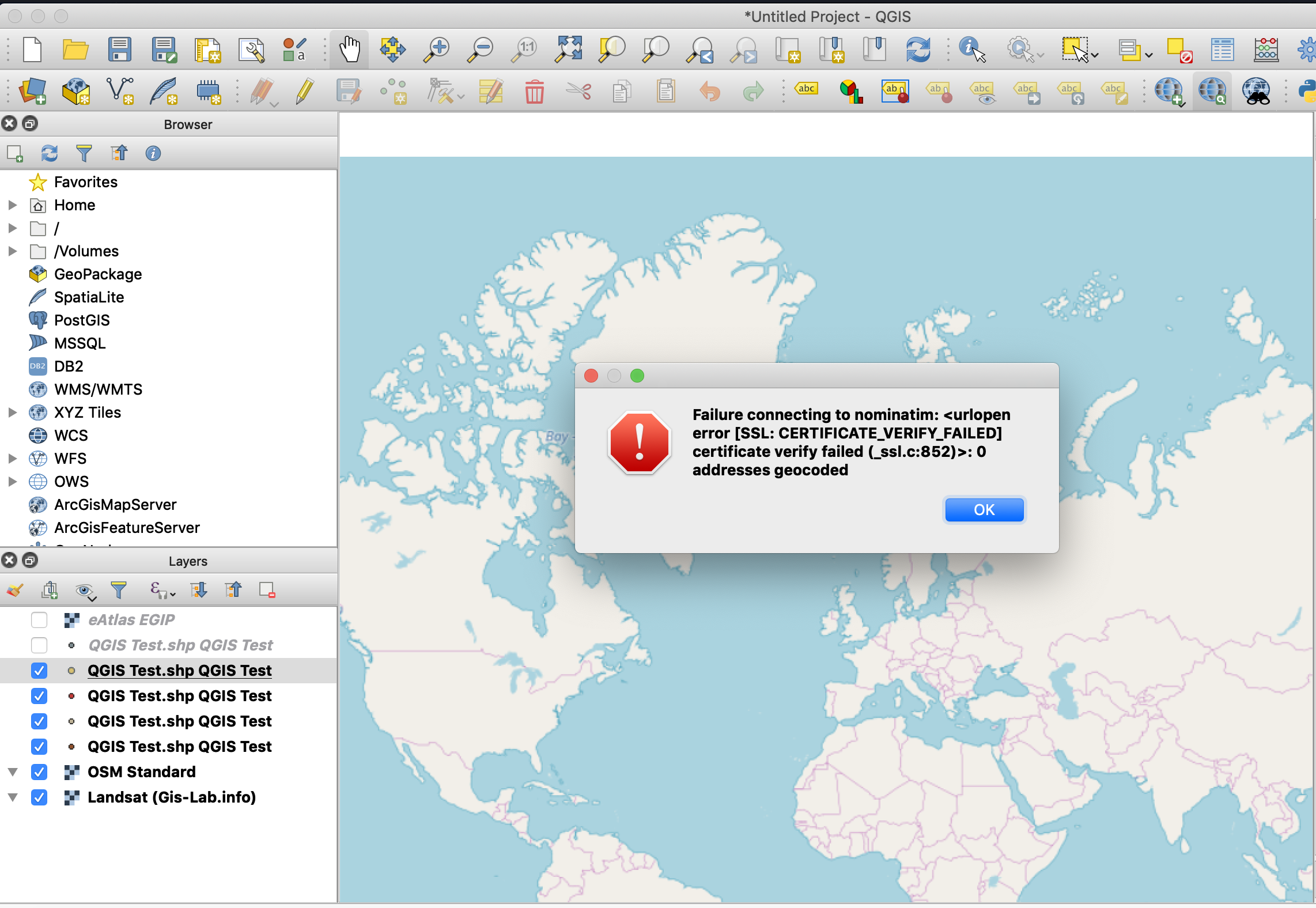Open Layer Styling brush icon in Layers
The height and width of the screenshot is (908, 1316).
15,590
